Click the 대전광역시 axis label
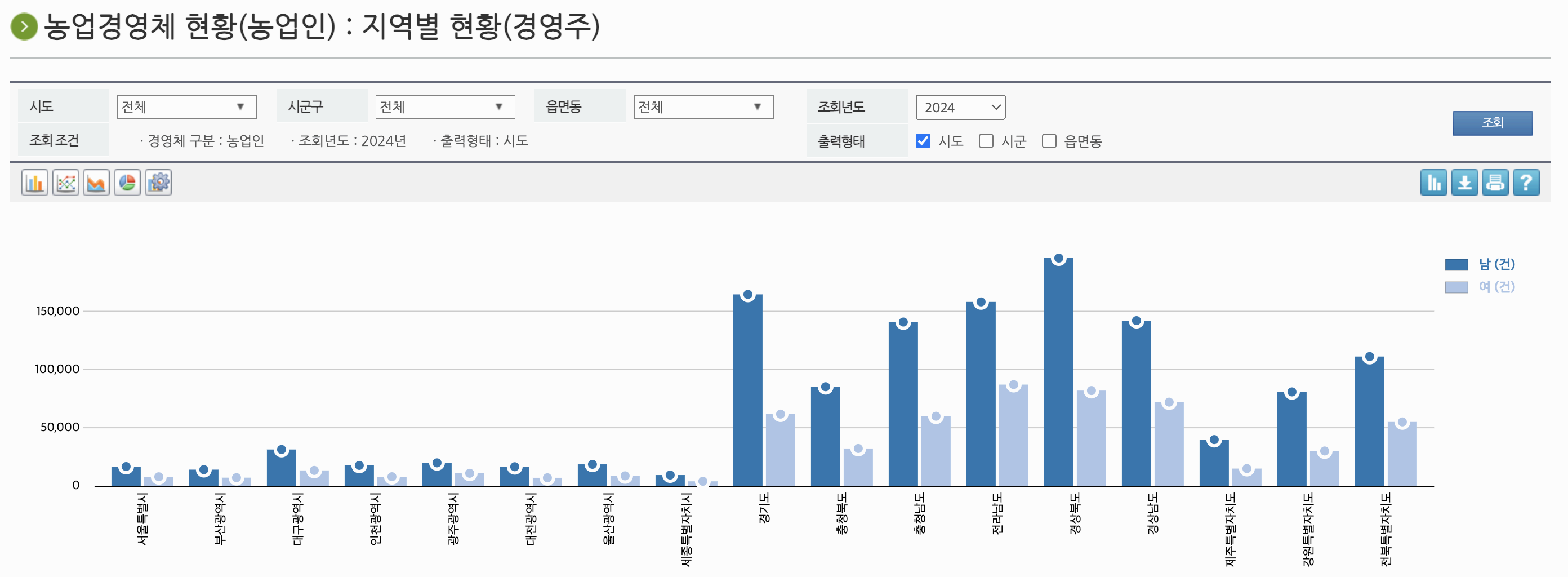The width and height of the screenshot is (1568, 577). click(x=531, y=519)
